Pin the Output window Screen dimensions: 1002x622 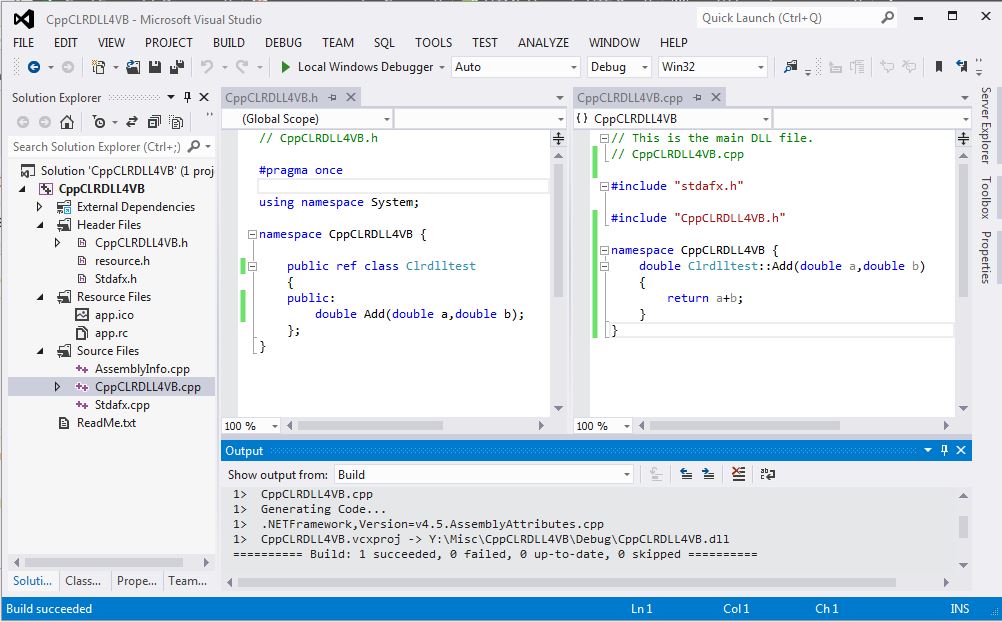tap(943, 450)
